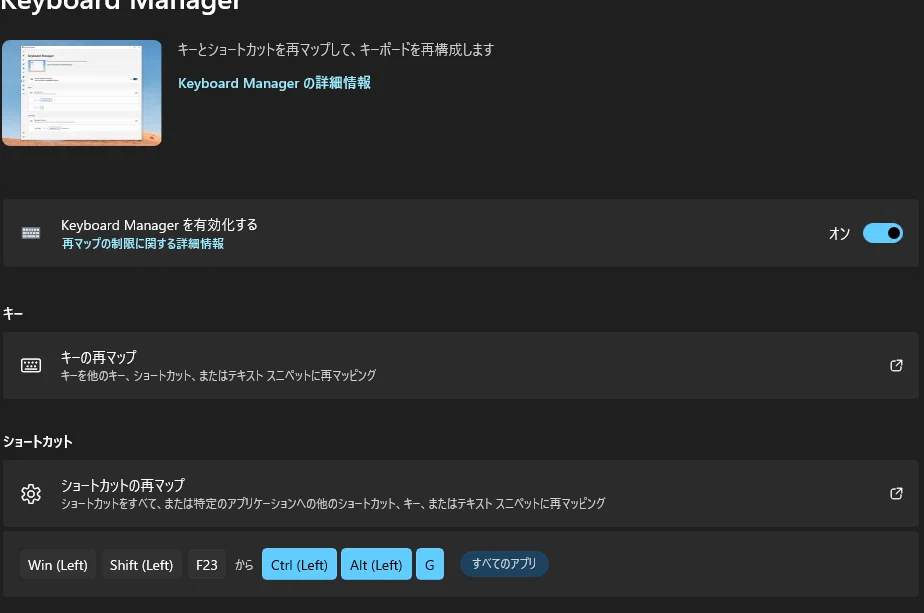Click the Ctrl (Left) key chip
924x613 pixels.
tap(299, 564)
